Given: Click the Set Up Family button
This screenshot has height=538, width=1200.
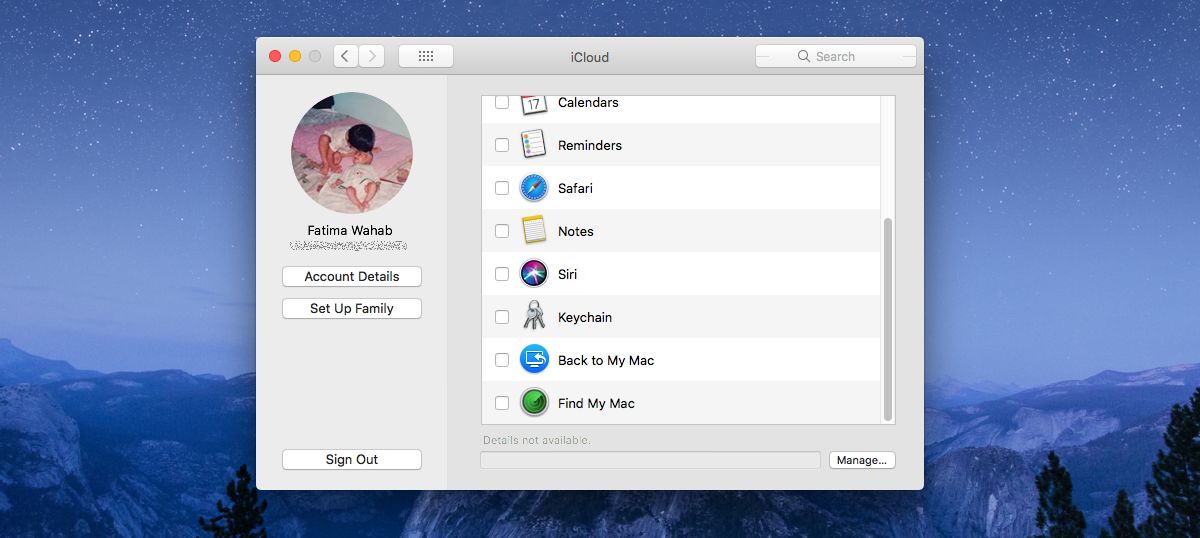Looking at the screenshot, I should (352, 309).
